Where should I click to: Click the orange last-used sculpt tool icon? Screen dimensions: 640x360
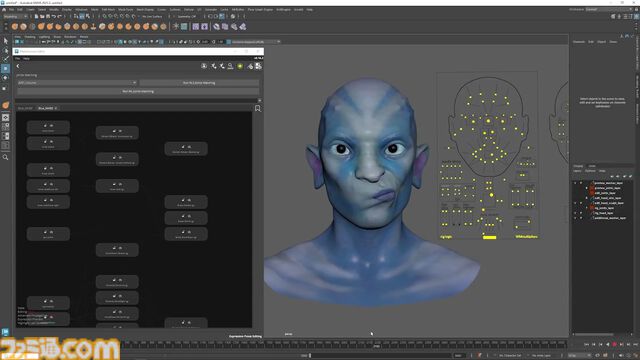tap(6, 105)
